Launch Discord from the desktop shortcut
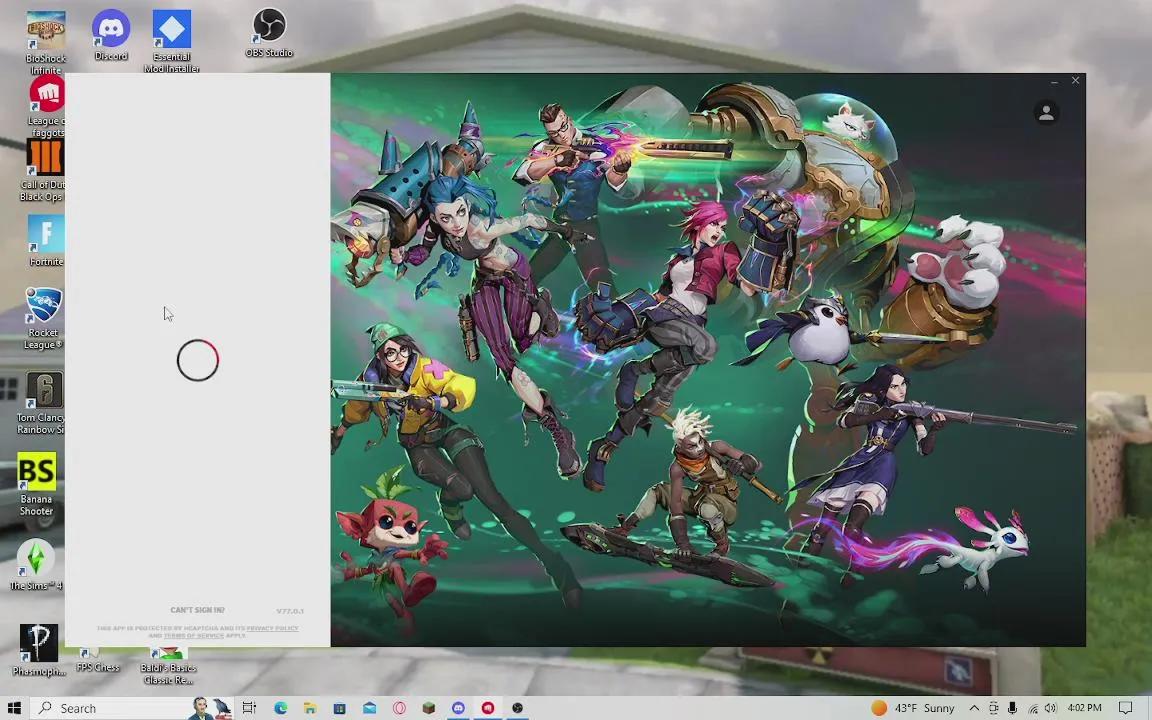Screen dimensions: 1152x720 tap(110, 25)
